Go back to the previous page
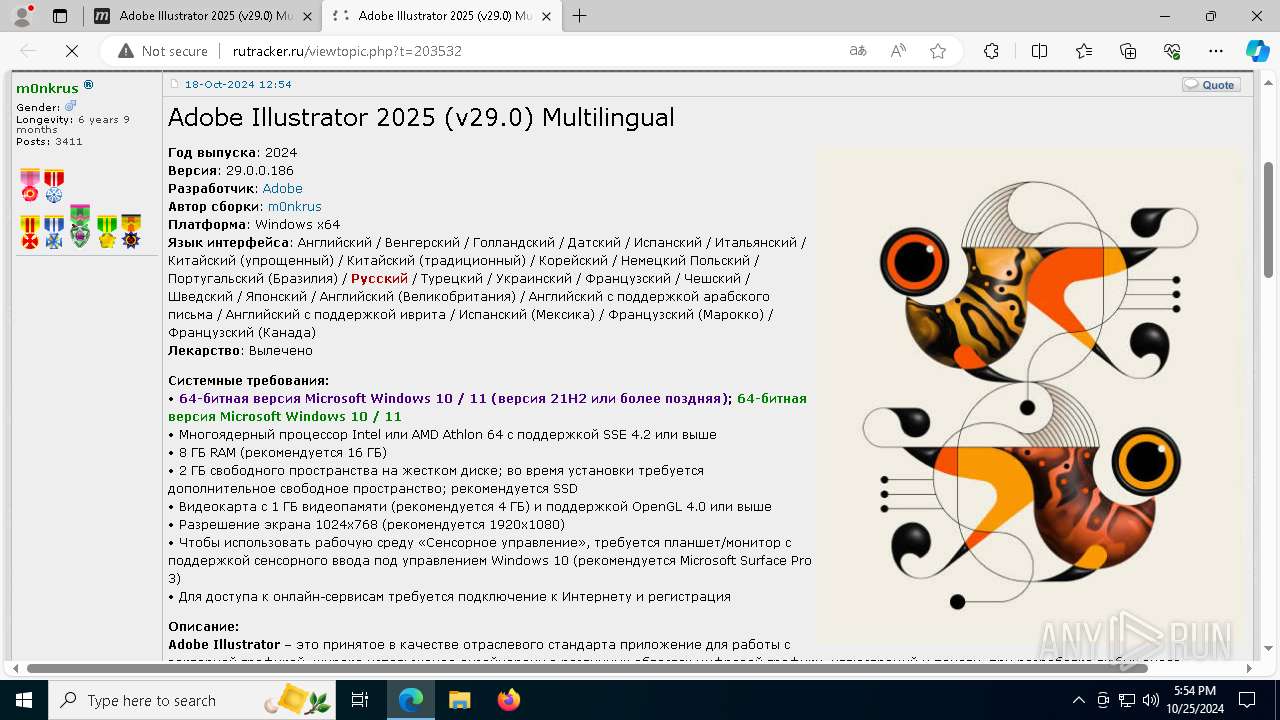Screen dimensions: 1280x720 point(28,51)
